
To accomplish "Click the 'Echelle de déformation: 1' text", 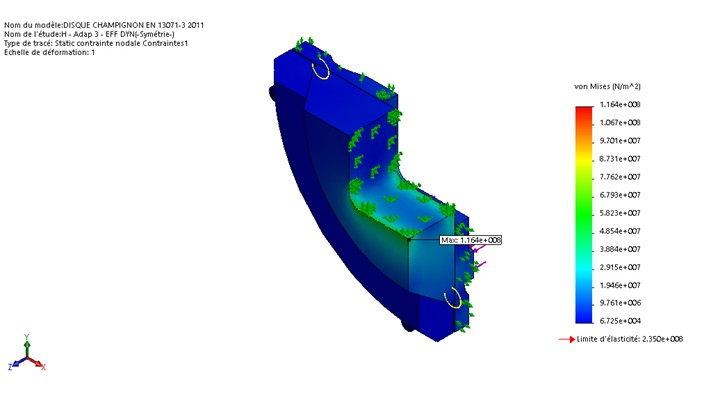I will (x=50, y=53).
